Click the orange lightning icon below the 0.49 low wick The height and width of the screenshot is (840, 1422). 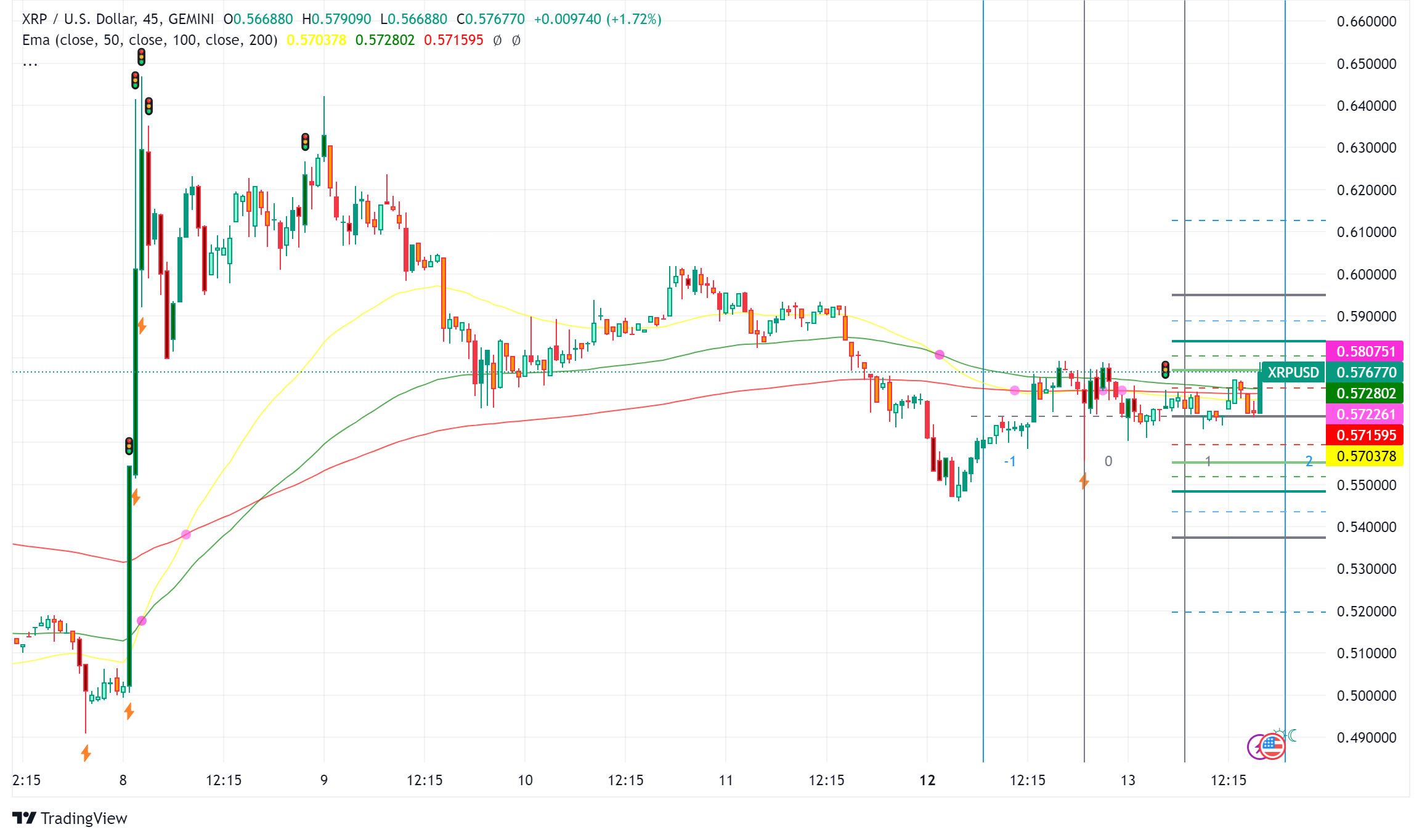86,753
